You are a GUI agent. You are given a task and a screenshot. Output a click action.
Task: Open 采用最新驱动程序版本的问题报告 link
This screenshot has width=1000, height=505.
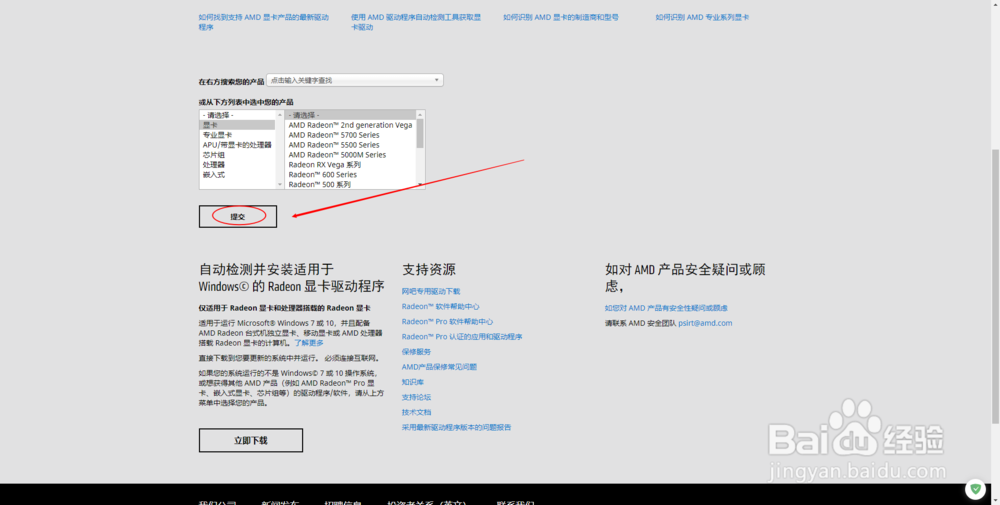(456, 427)
